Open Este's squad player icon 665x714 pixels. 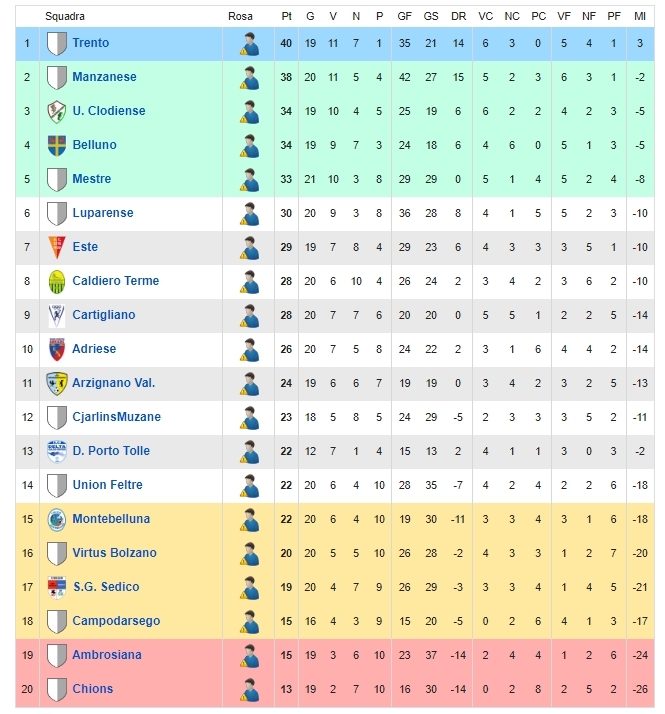249,248
